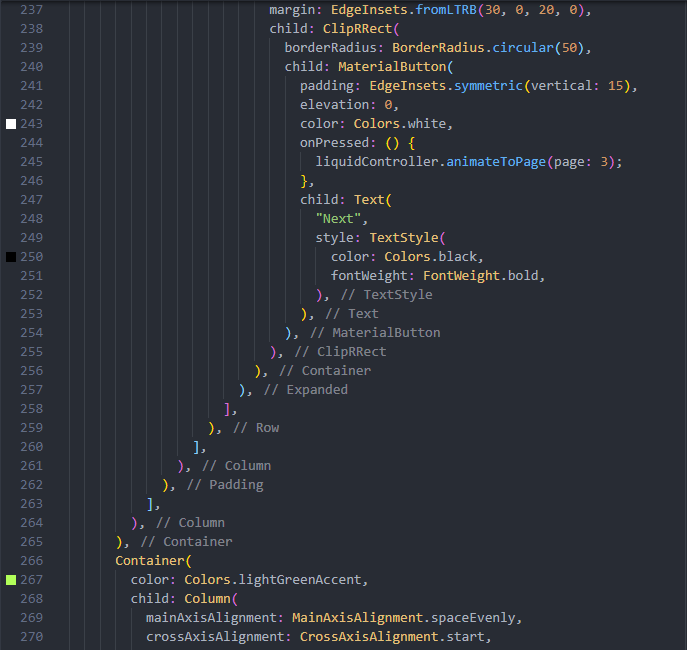This screenshot has height=650, width=687.
Task: Click the TextStyle constructor on line 249
Action: [x=404, y=238]
